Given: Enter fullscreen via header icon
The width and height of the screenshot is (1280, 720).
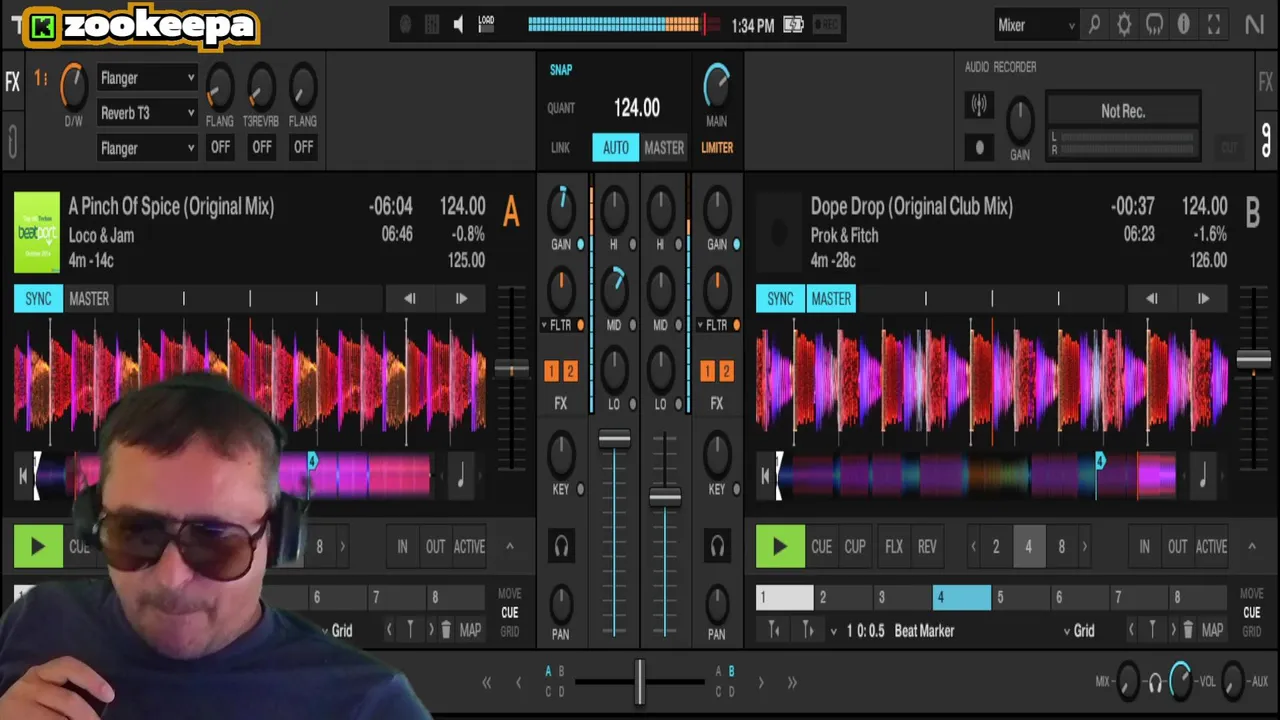Looking at the screenshot, I should tap(1214, 25).
